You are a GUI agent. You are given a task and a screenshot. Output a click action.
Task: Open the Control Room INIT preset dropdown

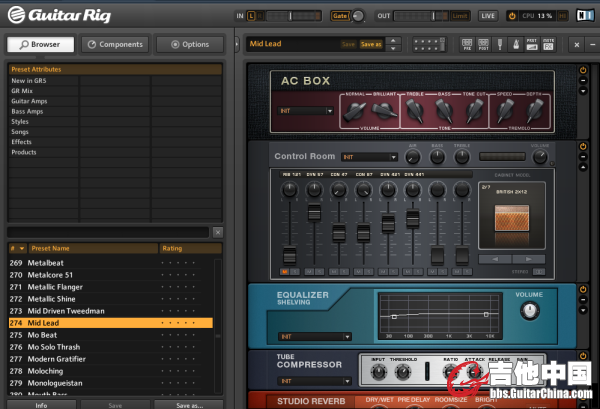(x=370, y=157)
